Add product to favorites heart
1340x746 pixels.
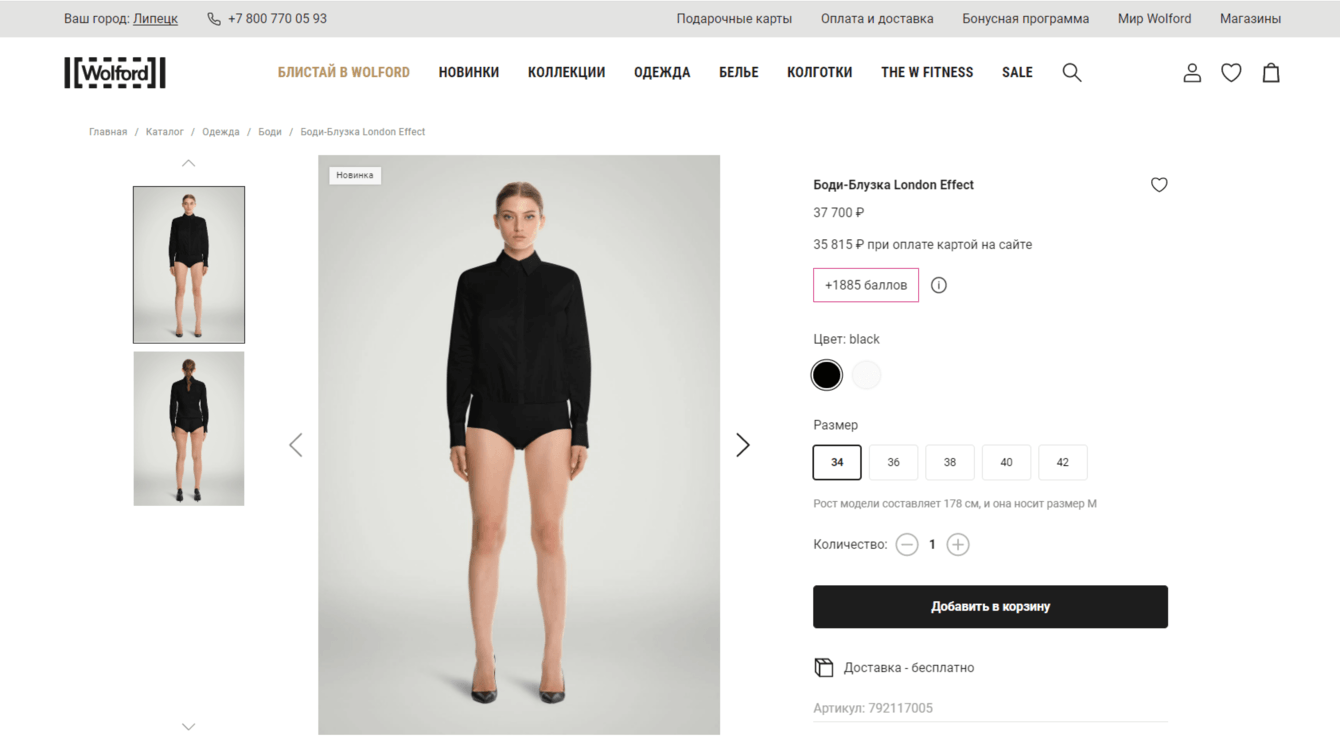pos(1159,185)
